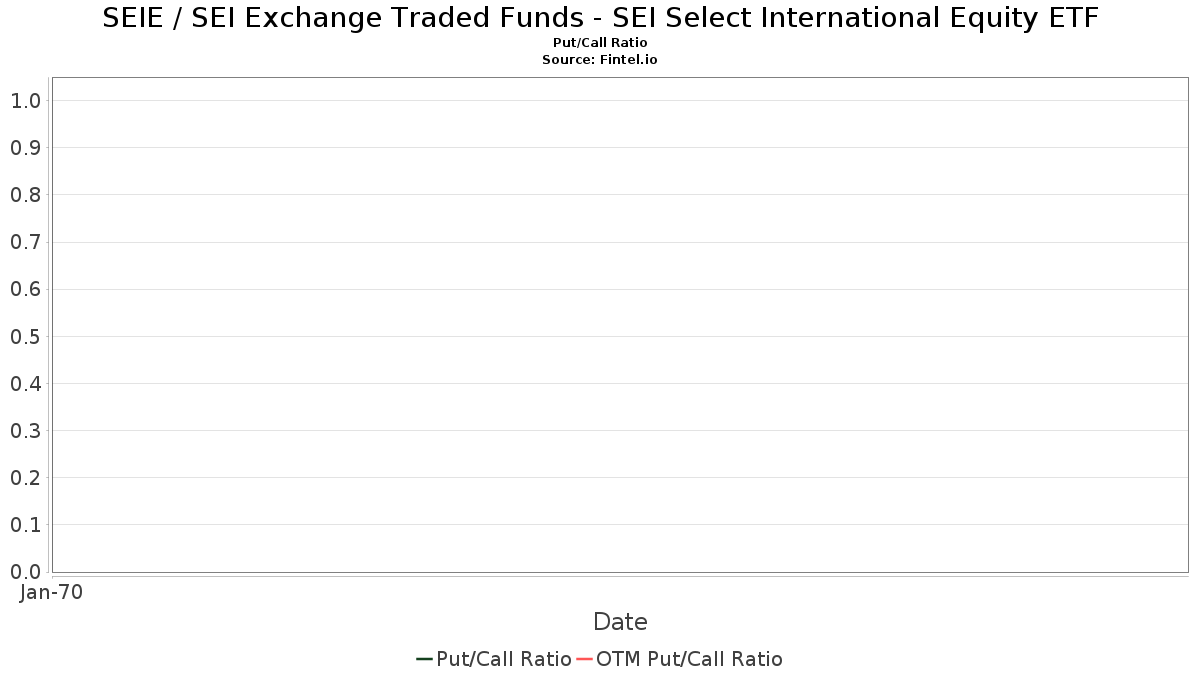This screenshot has width=1200, height=675.
Task: Open the Source: Fintel.io text
Action: coord(600,59)
